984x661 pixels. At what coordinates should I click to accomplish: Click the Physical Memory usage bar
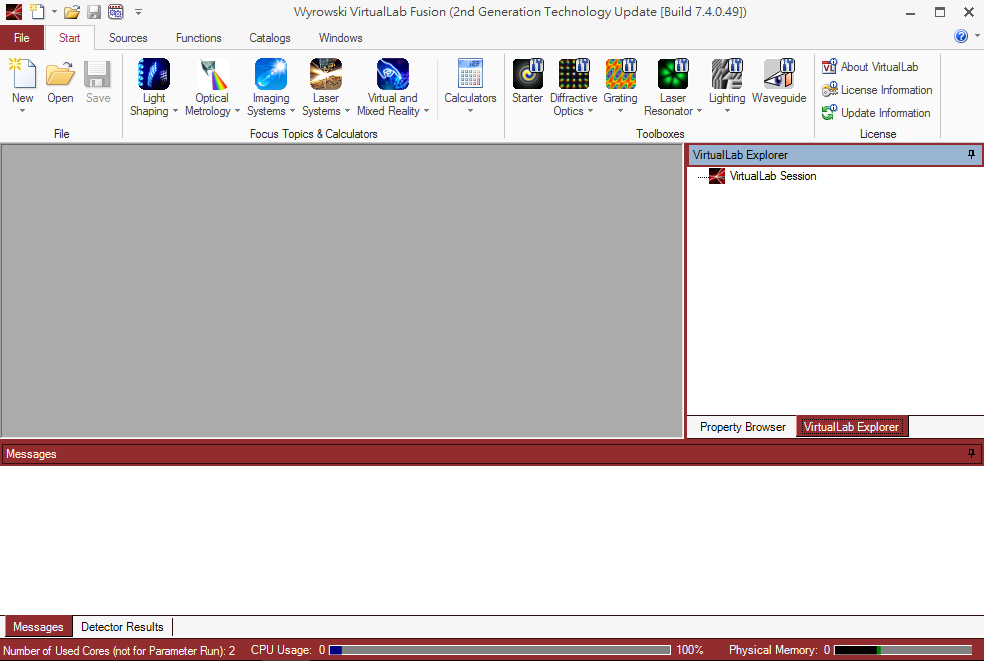pos(903,650)
